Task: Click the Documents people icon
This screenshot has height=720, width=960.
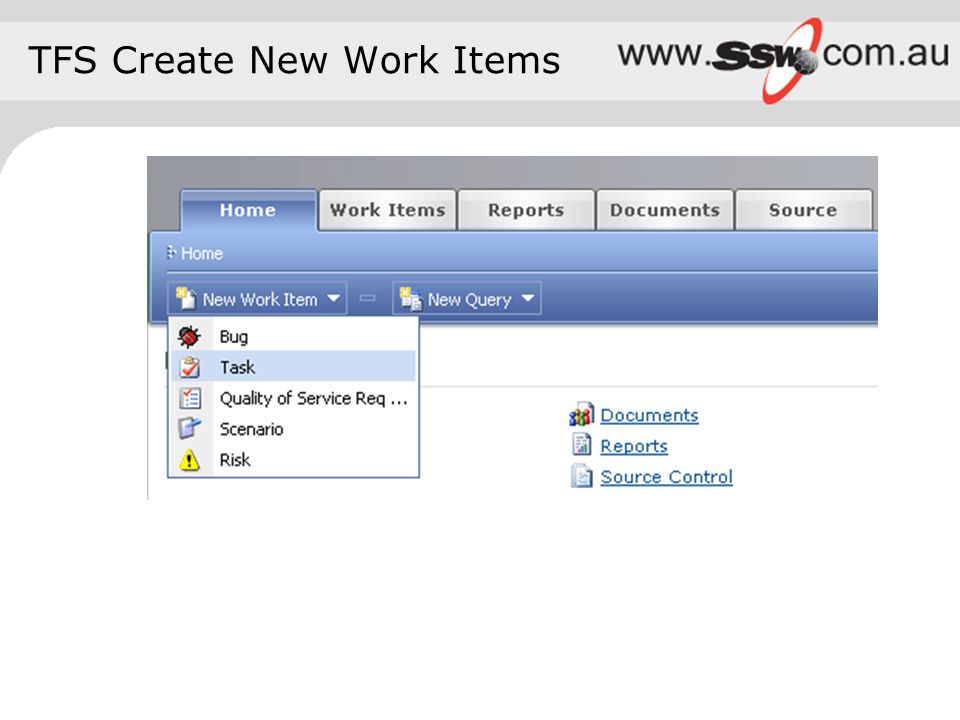Action: click(581, 414)
